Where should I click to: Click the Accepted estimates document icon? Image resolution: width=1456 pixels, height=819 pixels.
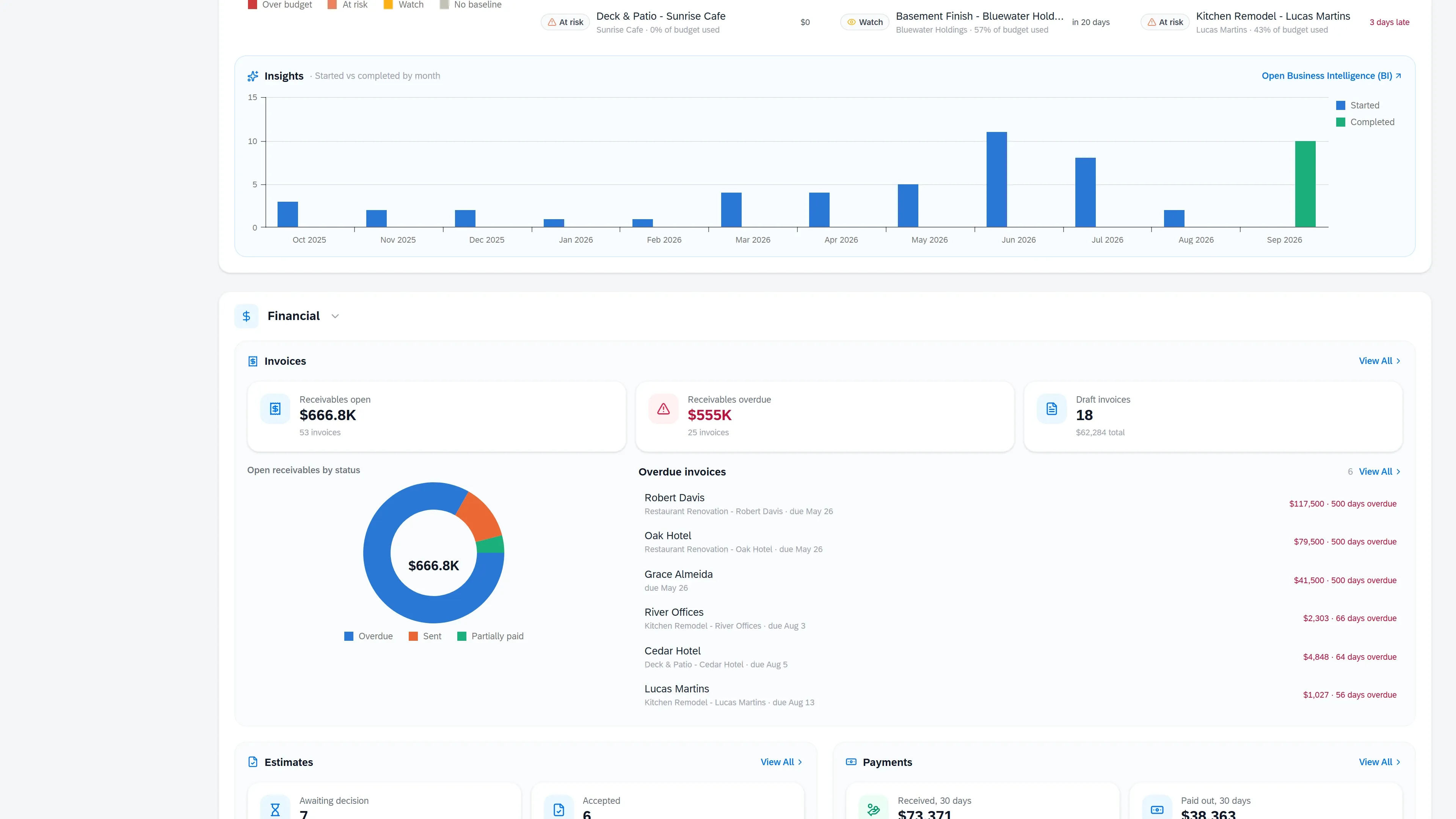[x=559, y=810]
